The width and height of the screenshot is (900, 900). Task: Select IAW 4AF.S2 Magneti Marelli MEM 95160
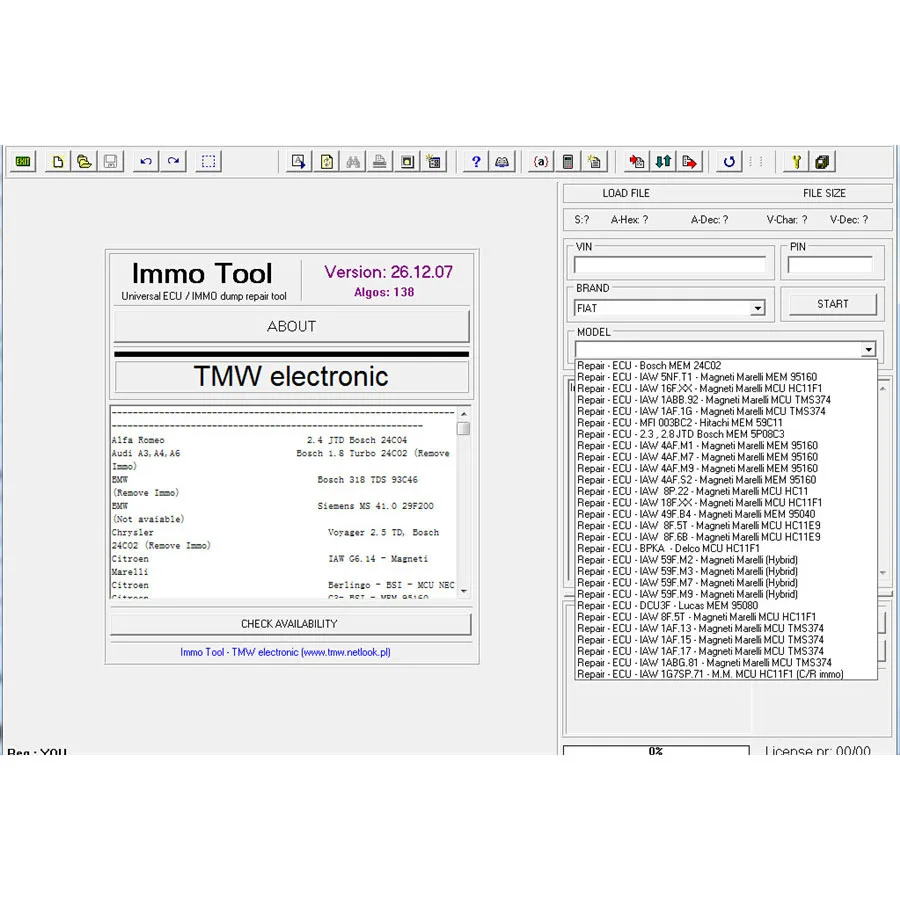tap(726, 480)
